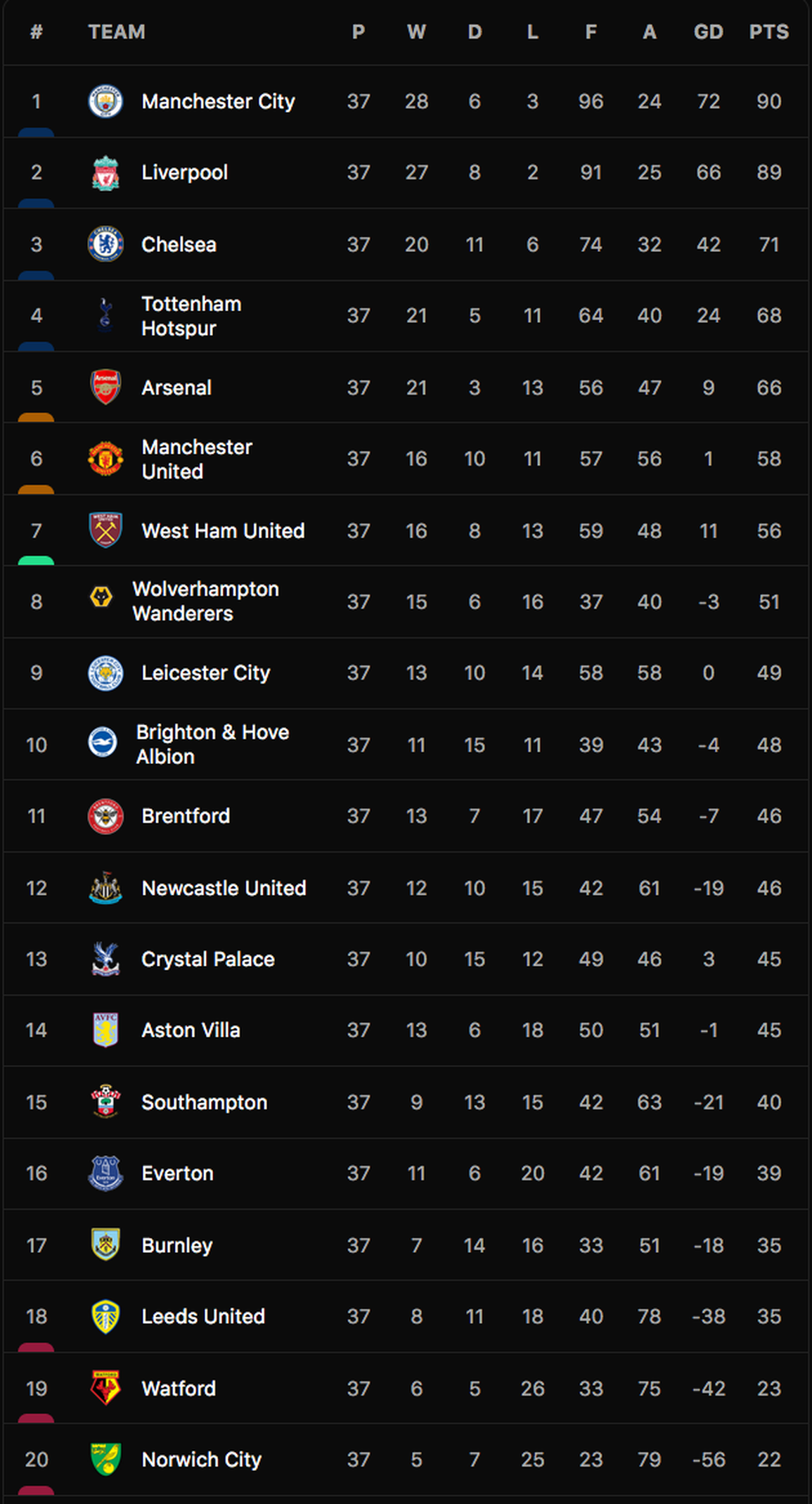Click the TEAM column header
Viewport: 812px width, 1504px height.
click(x=117, y=32)
